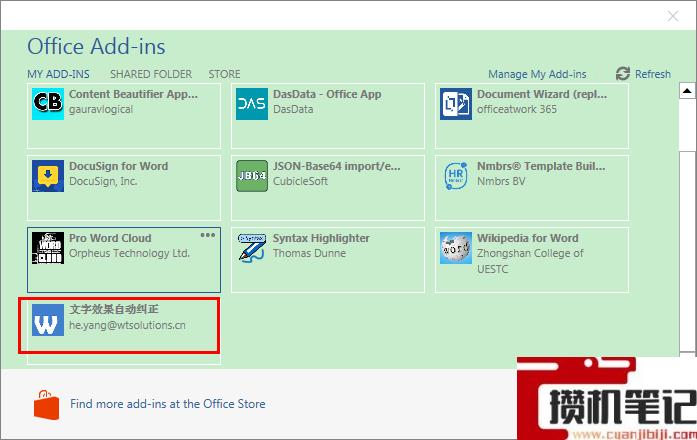Select the Pro Word Cloud icon

pyautogui.click(x=48, y=248)
